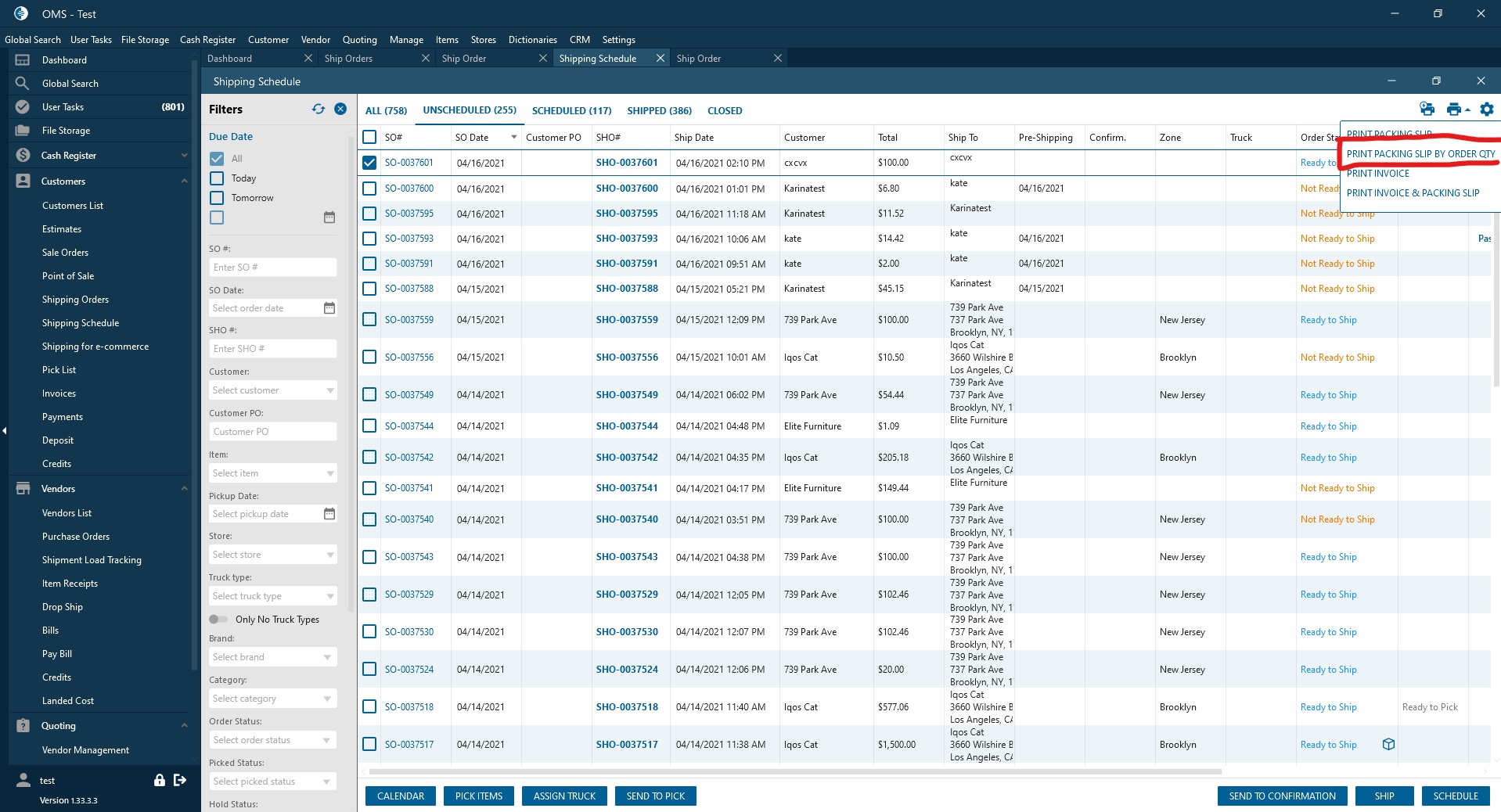Expand the Select customer dropdown

point(329,390)
